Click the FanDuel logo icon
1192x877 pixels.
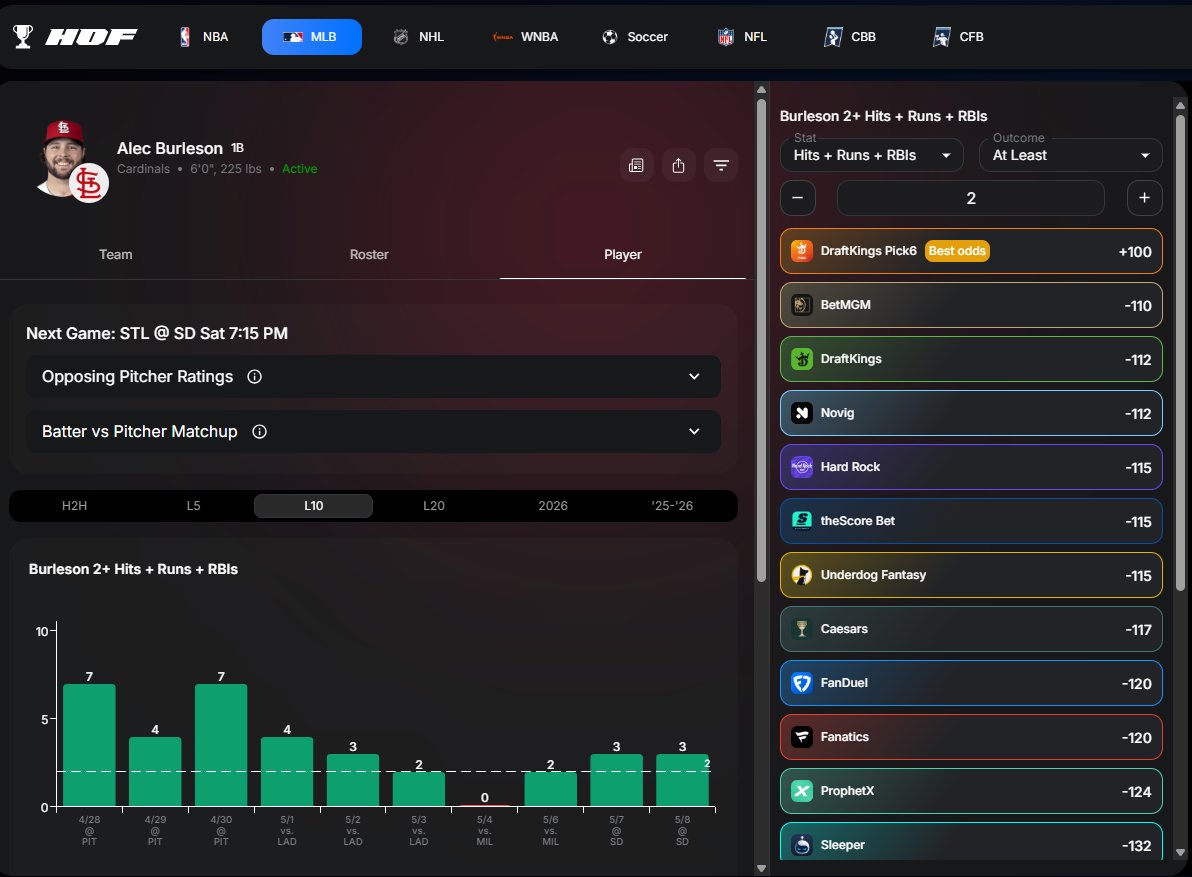(x=802, y=682)
